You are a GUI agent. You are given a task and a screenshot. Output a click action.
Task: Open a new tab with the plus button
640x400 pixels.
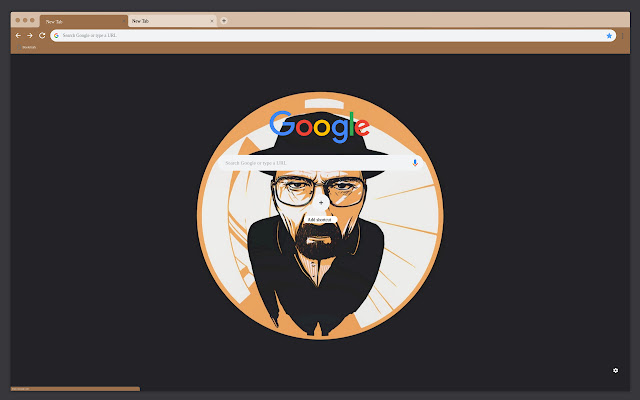pos(224,21)
